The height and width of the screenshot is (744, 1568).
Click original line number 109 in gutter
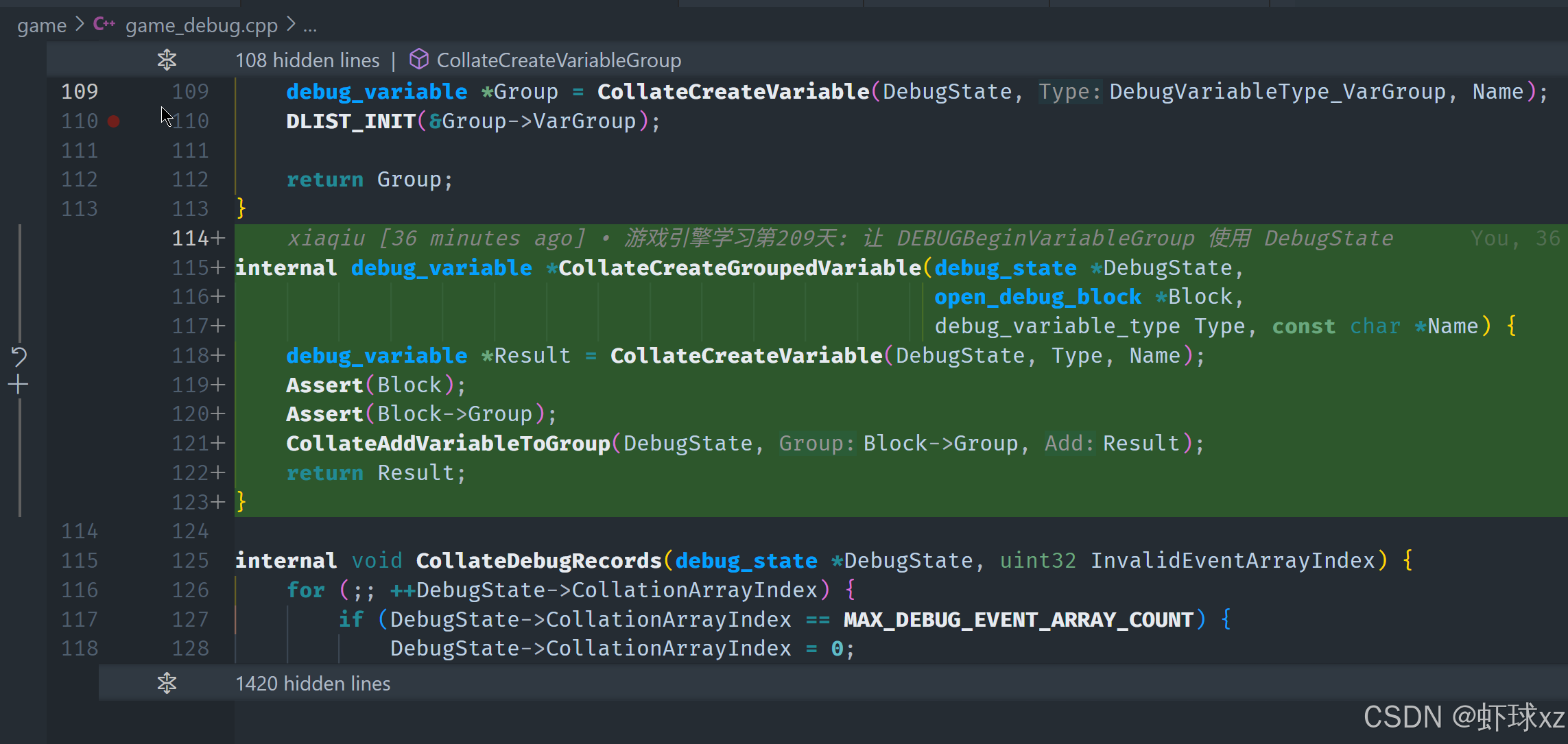[80, 91]
